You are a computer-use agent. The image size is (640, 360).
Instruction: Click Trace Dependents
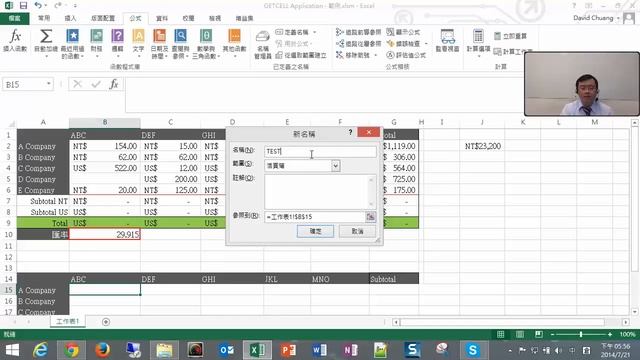pos(358,44)
